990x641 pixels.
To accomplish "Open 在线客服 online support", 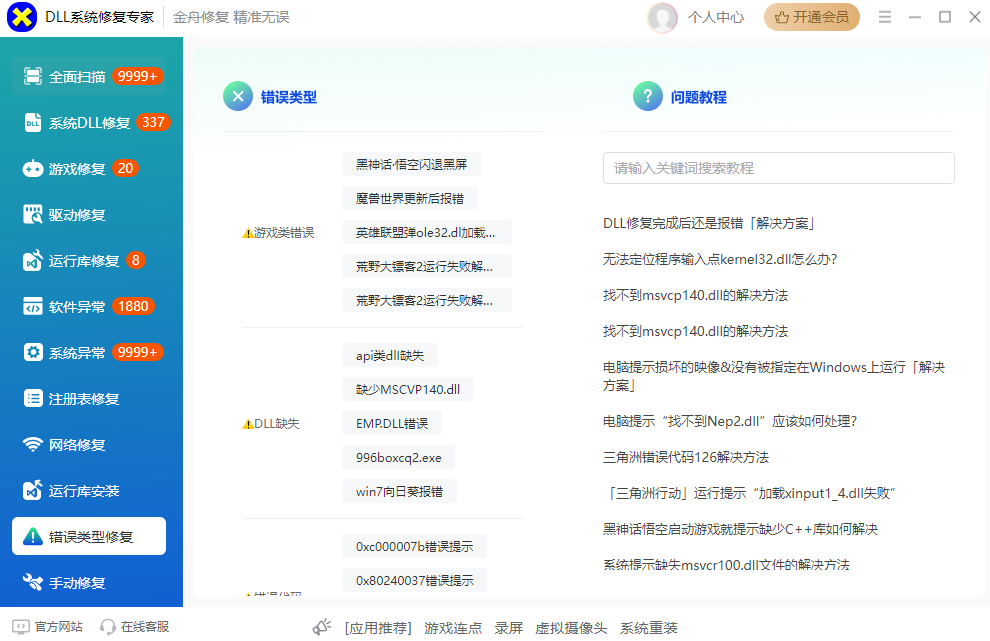I will [144, 627].
